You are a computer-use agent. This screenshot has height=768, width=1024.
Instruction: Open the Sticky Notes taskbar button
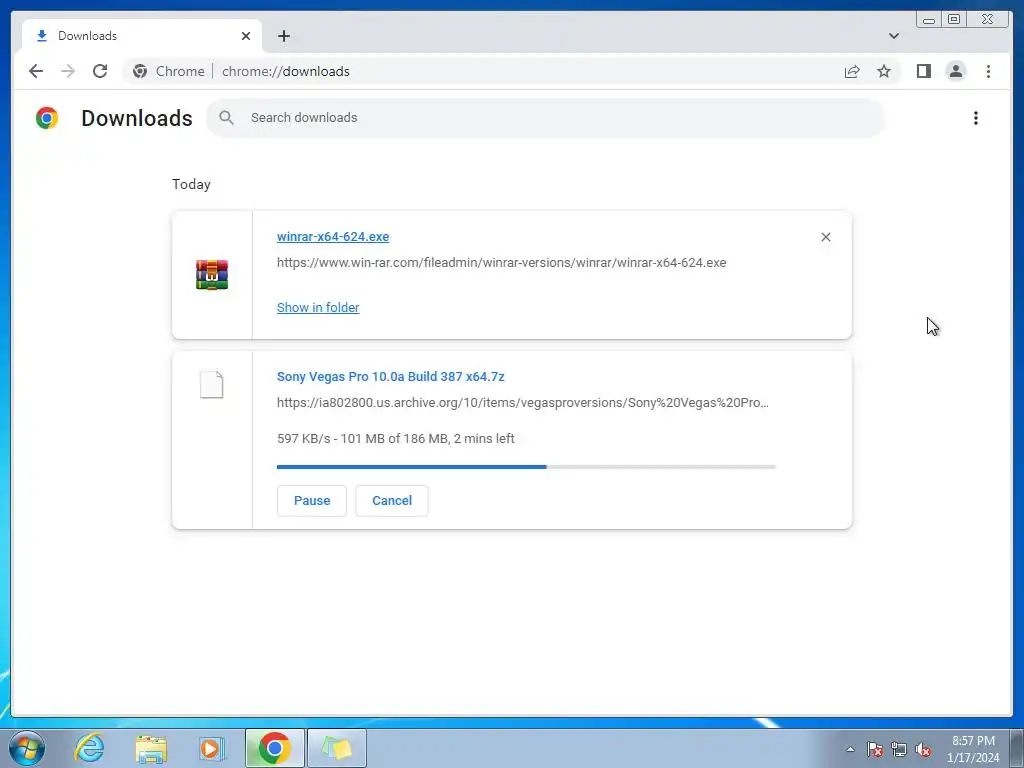click(x=337, y=748)
